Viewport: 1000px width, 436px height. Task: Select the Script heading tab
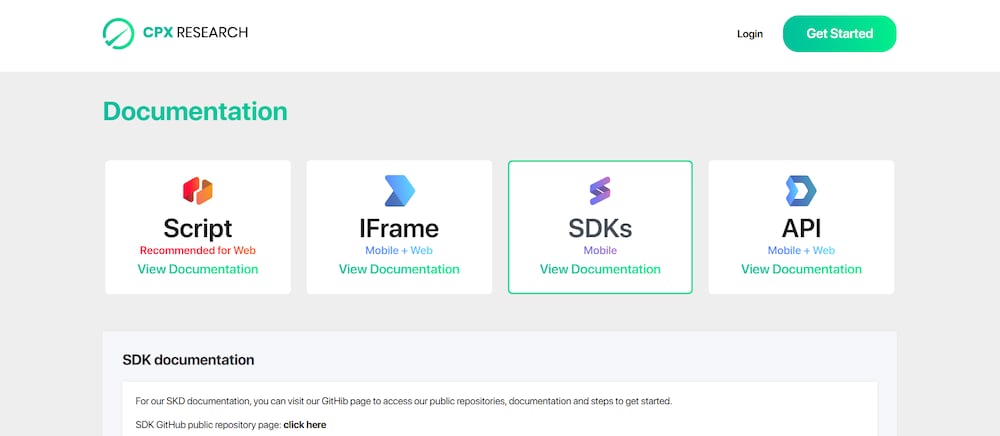point(198,228)
